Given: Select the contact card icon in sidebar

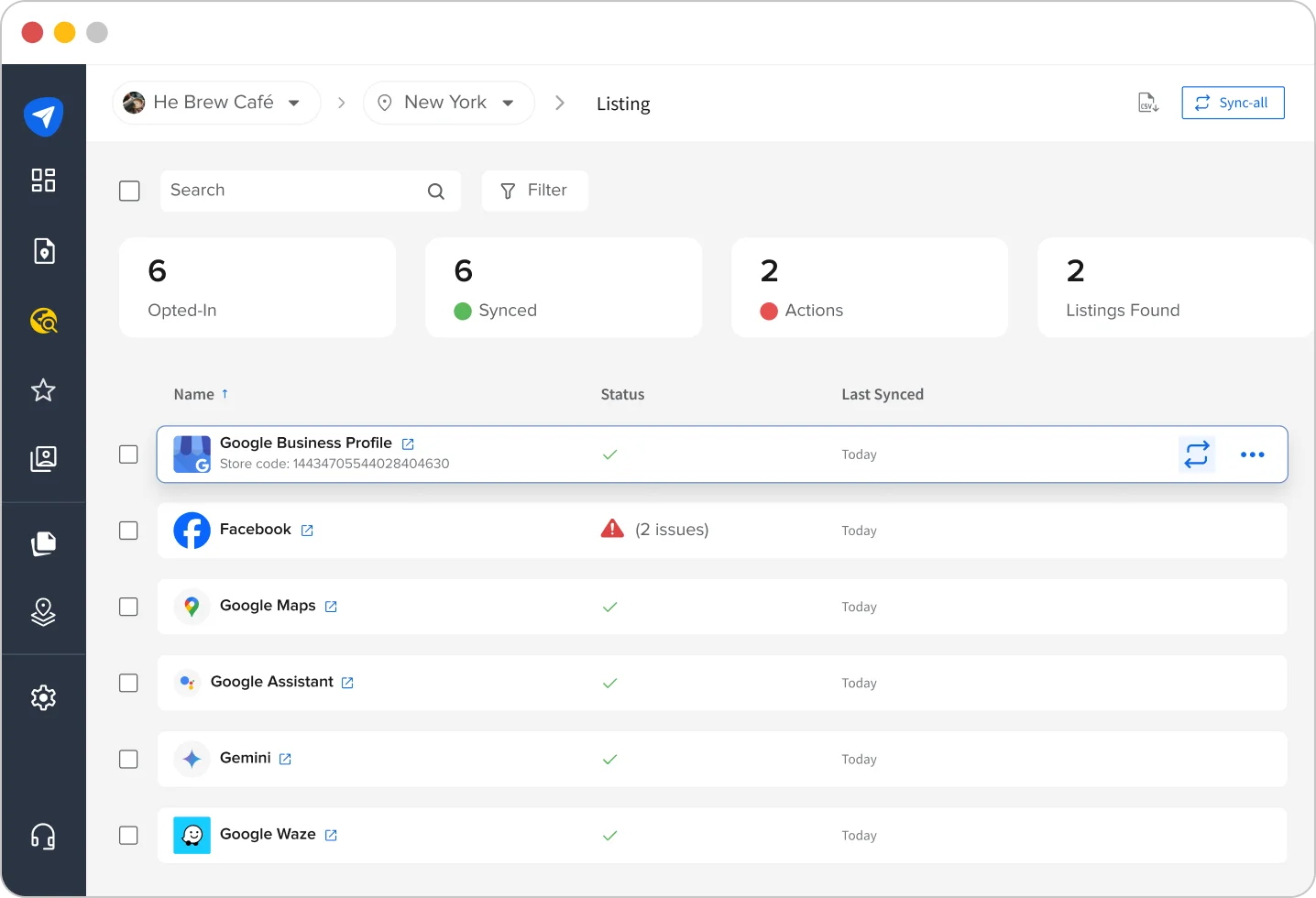Looking at the screenshot, I should click(43, 459).
